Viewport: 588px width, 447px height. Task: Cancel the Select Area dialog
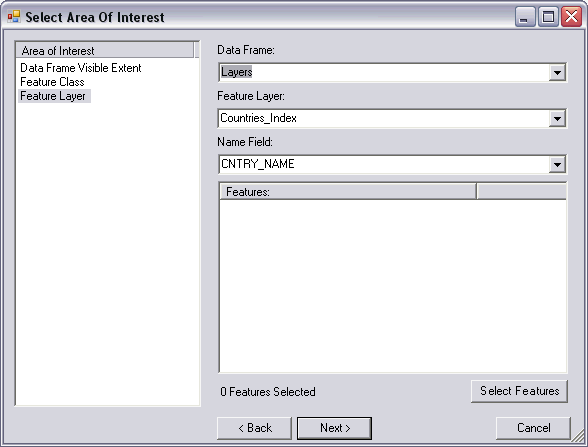pyautogui.click(x=533, y=428)
